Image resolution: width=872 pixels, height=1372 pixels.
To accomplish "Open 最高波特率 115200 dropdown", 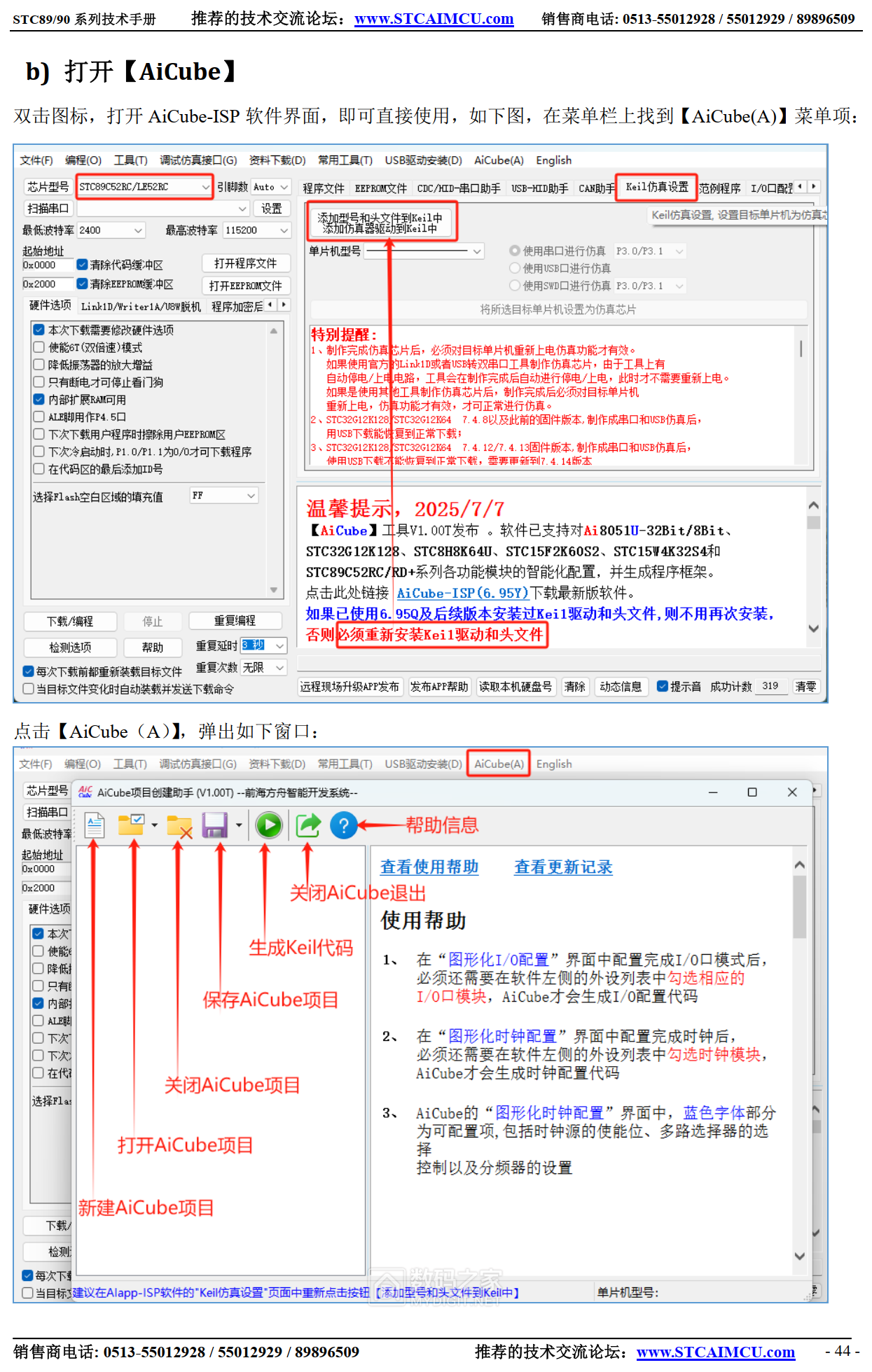I will [x=257, y=230].
